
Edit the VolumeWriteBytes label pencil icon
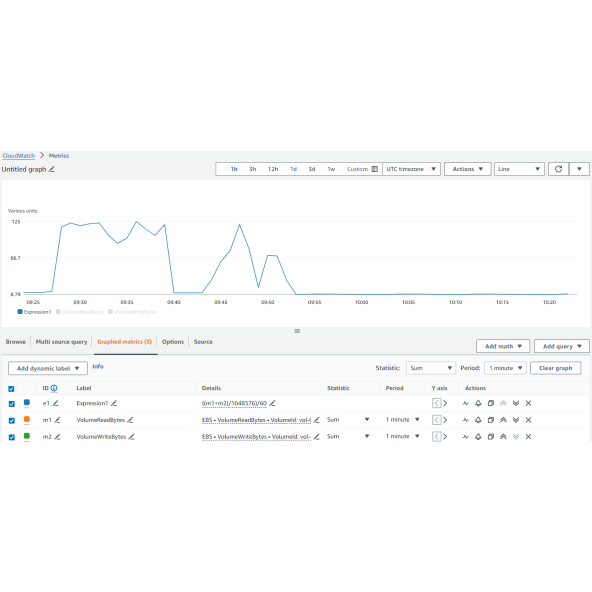click(131, 436)
